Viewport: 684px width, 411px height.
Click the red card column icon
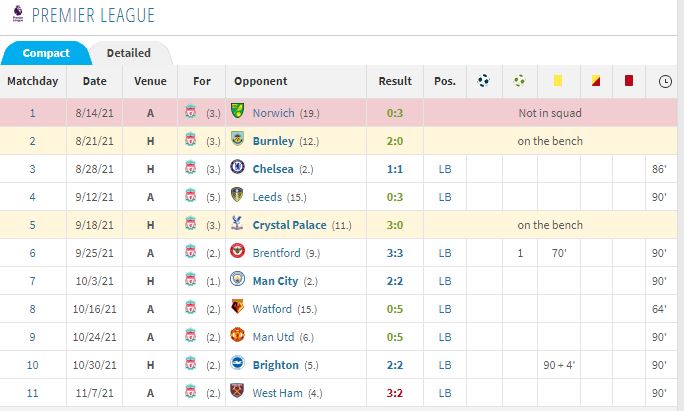(629, 81)
